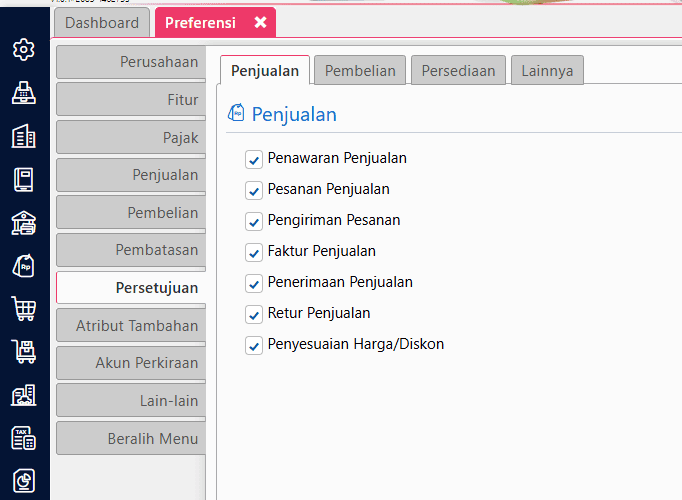
Task: Open the fixed assets building-car icon
Action: click(23, 395)
